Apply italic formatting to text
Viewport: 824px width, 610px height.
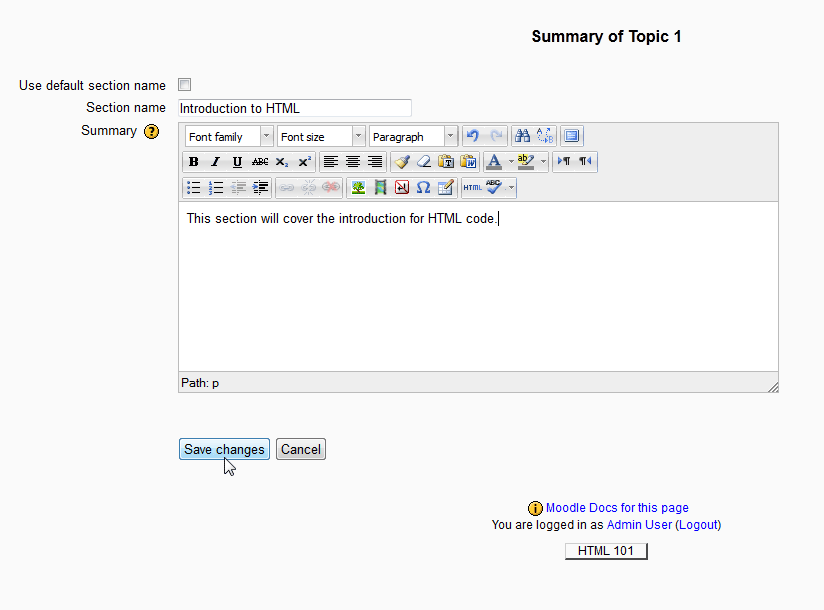(215, 162)
